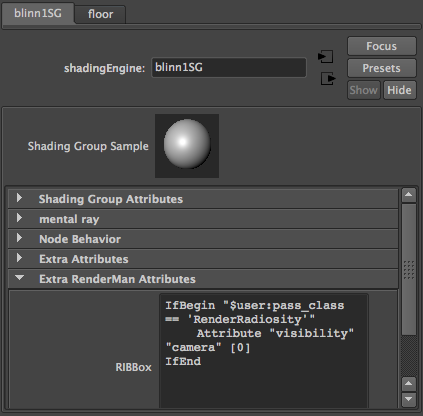The width and height of the screenshot is (423, 416).
Task: Click the Hide button
Action: (x=399, y=90)
